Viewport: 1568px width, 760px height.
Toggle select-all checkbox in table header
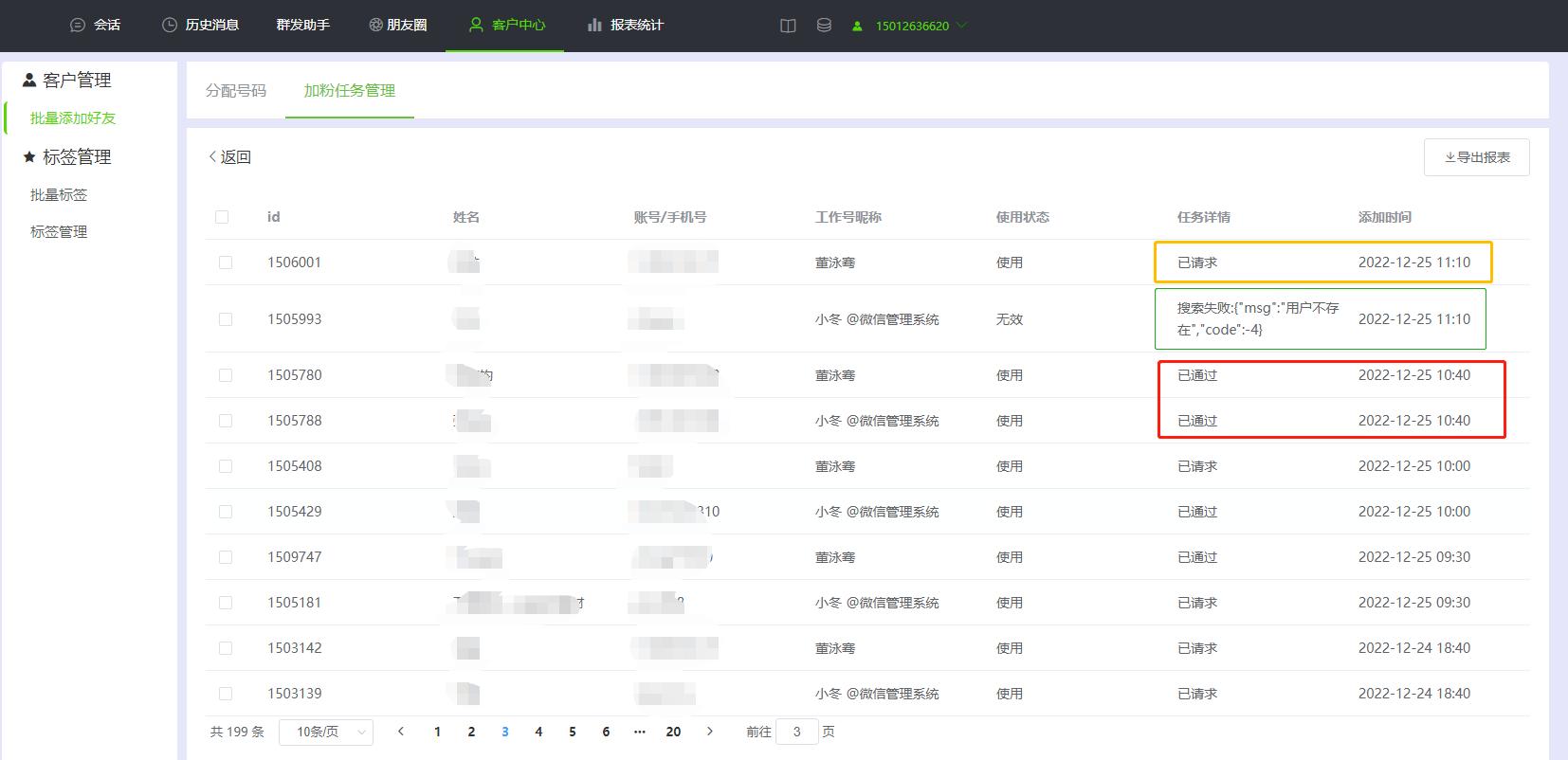[222, 217]
